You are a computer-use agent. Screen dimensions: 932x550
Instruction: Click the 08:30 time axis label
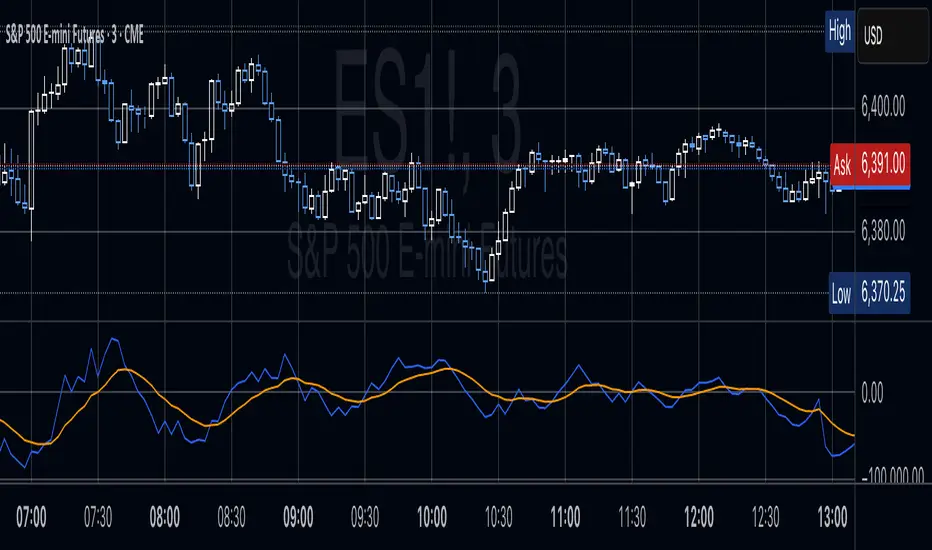coord(231,517)
